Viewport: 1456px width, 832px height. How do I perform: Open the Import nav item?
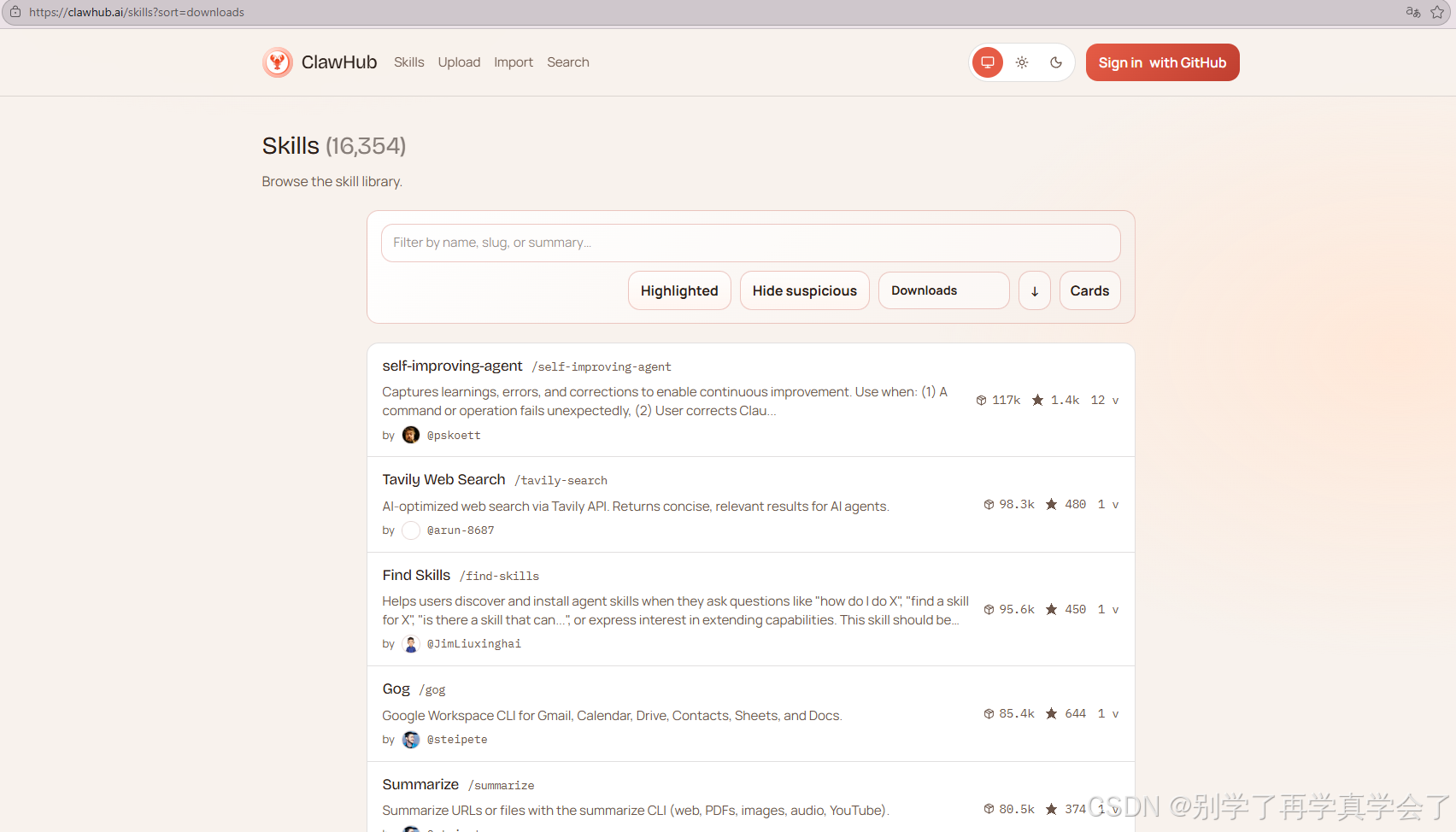pos(514,62)
